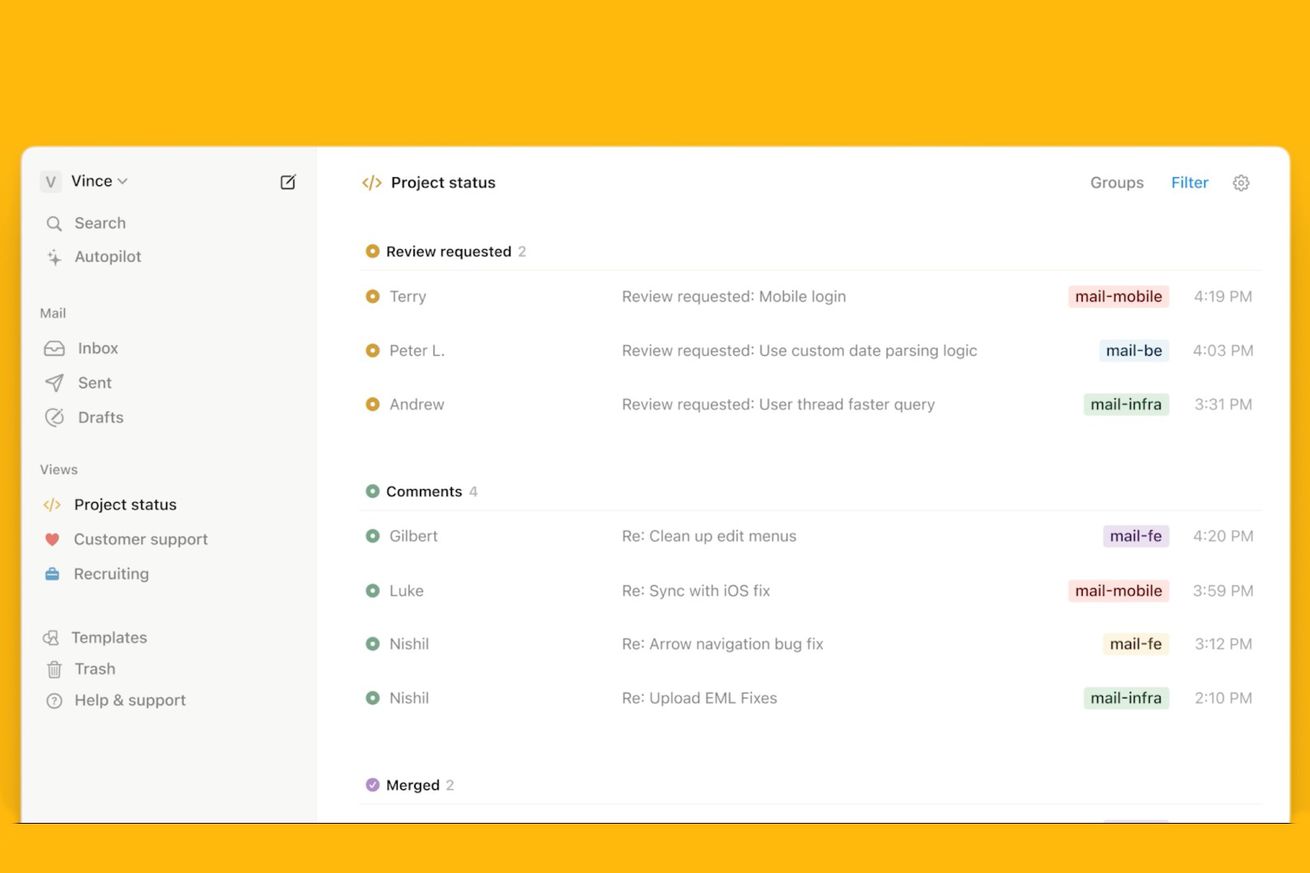Click the Templates icon in sidebar

[x=51, y=638]
